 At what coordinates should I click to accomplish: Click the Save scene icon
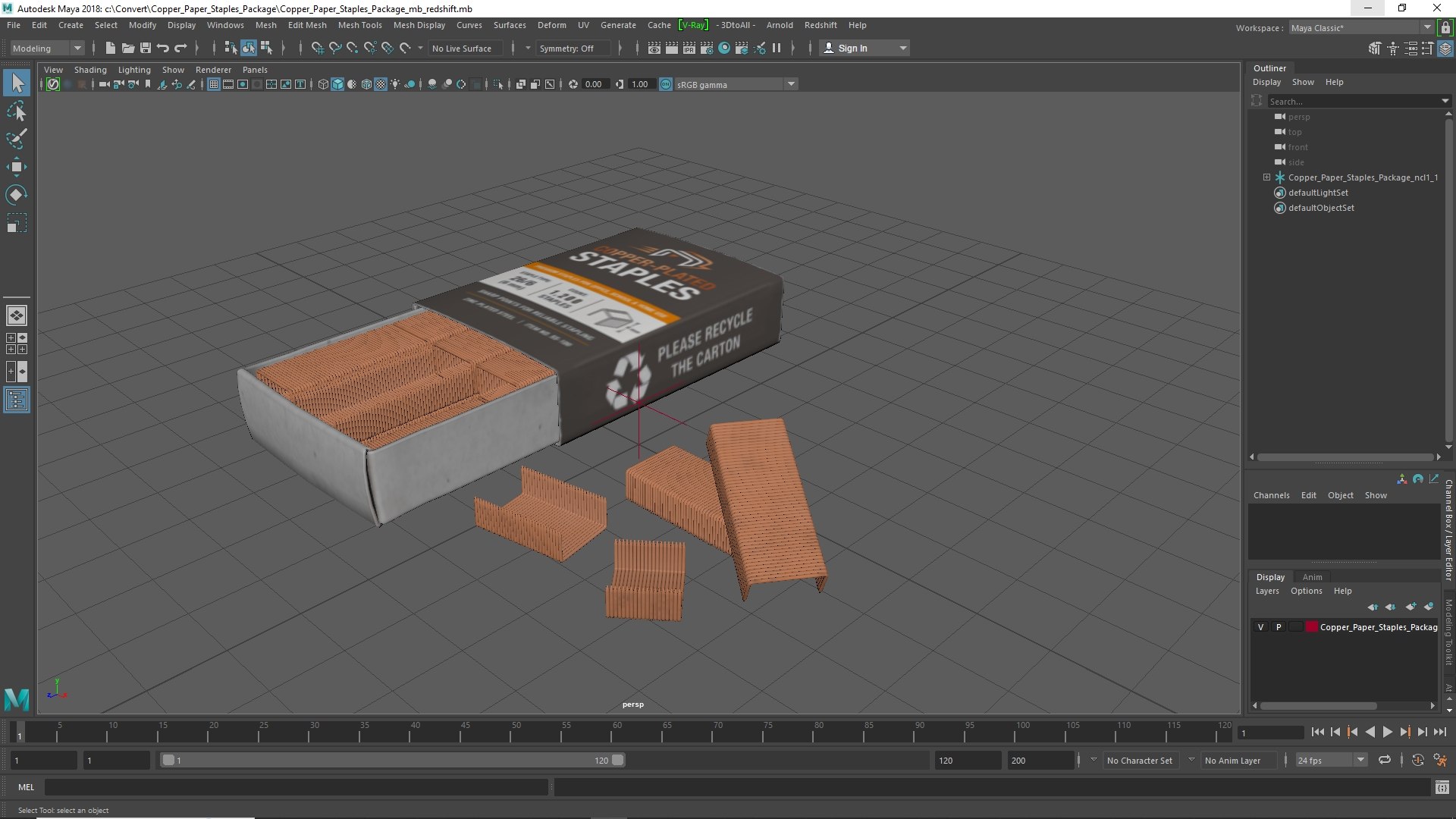tap(146, 48)
